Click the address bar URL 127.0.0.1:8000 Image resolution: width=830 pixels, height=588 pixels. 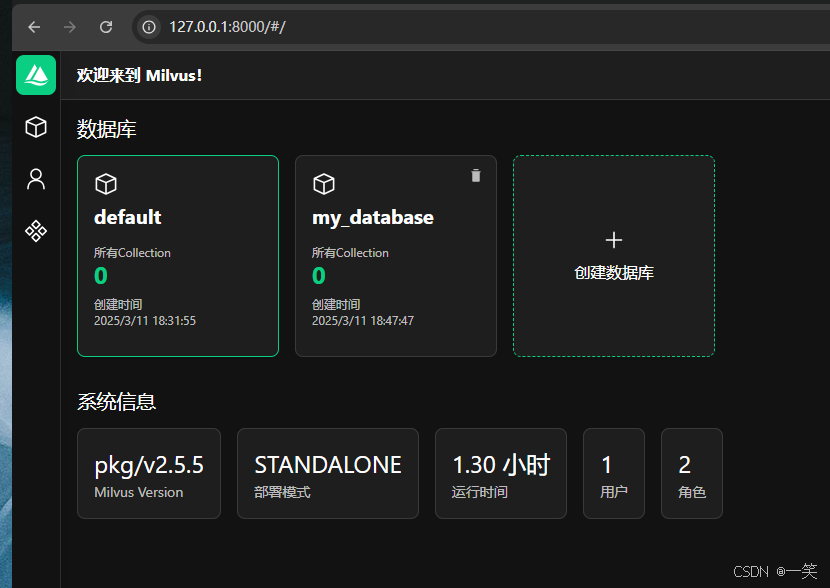227,26
